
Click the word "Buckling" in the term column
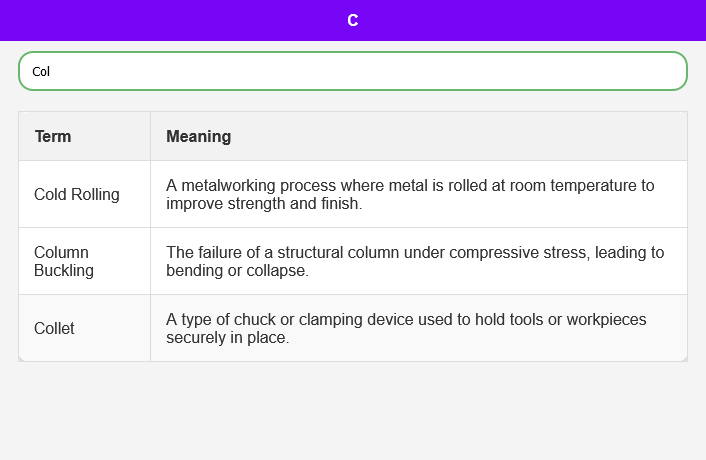coord(64,270)
